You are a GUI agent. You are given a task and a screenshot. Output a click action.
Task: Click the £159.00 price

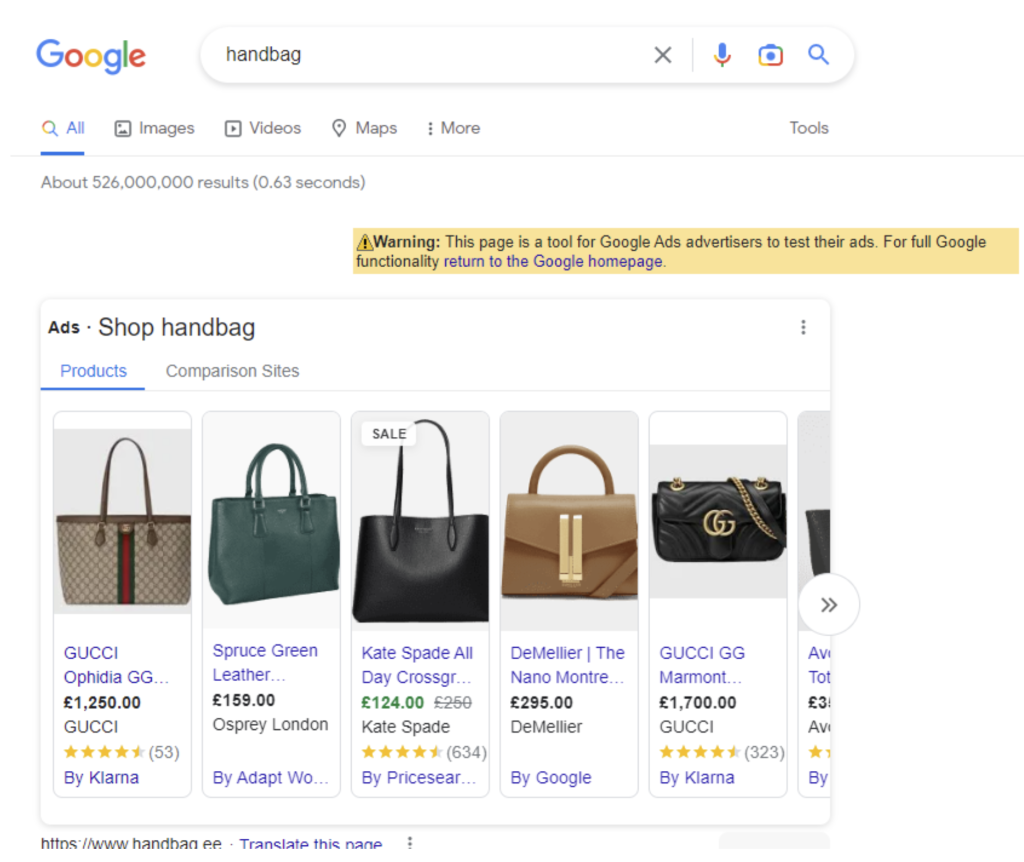click(x=244, y=700)
